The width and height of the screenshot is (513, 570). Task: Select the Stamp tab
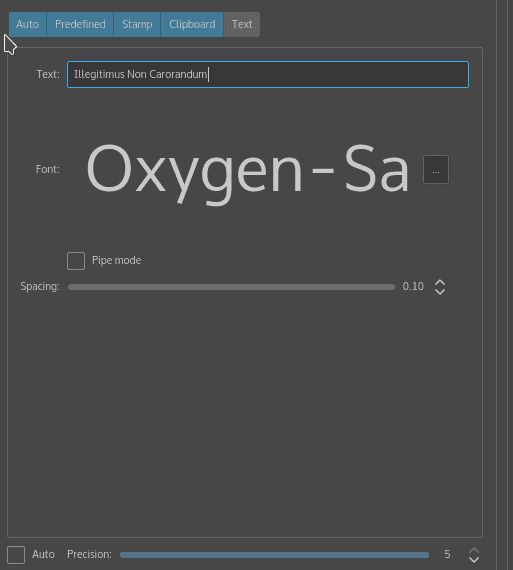[137, 24]
